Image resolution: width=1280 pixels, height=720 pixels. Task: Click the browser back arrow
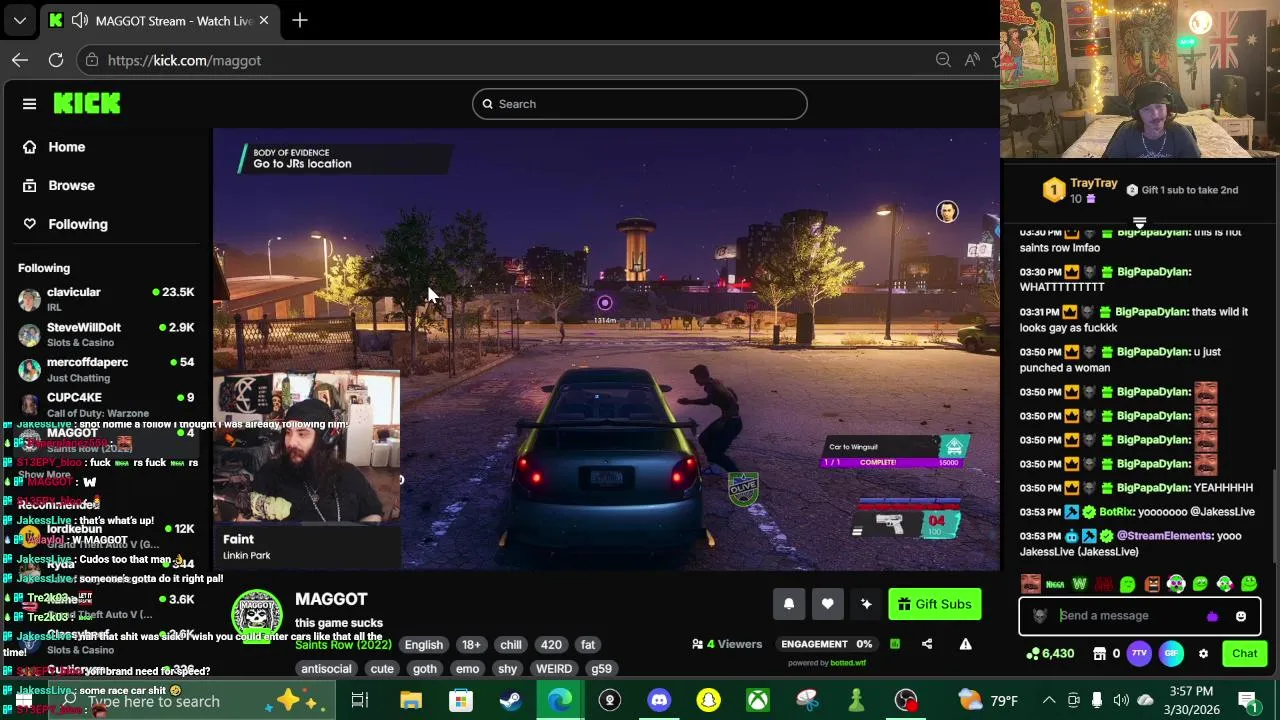[x=20, y=60]
